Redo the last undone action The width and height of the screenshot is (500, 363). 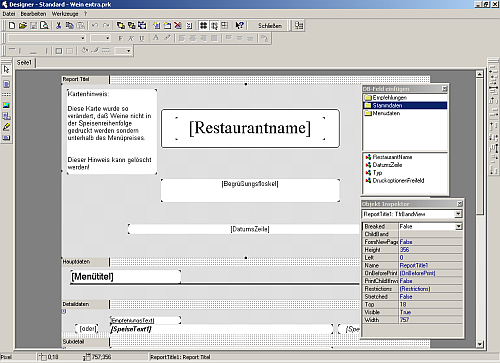point(106,25)
